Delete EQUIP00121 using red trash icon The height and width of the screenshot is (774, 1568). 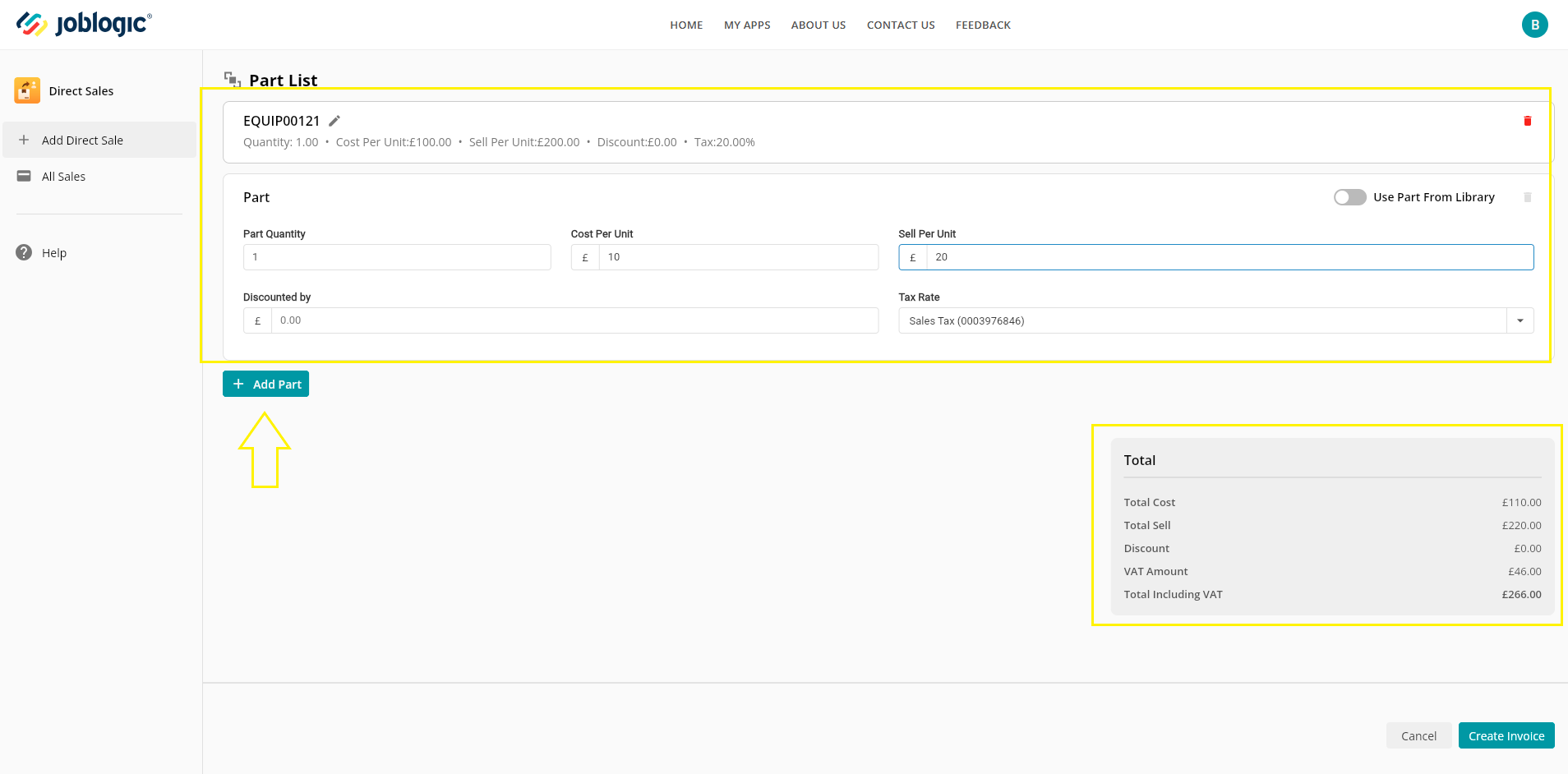tap(1528, 121)
